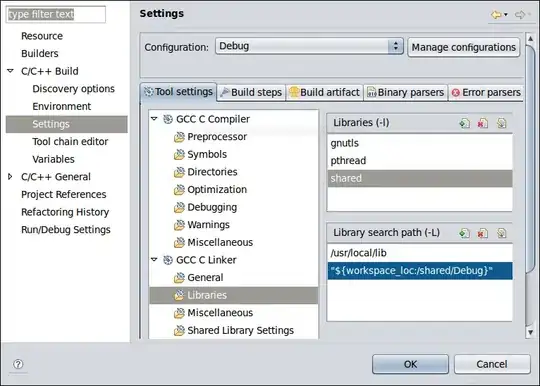Edit selected Library search path entry
The width and height of the screenshot is (540, 386).
coord(501,233)
